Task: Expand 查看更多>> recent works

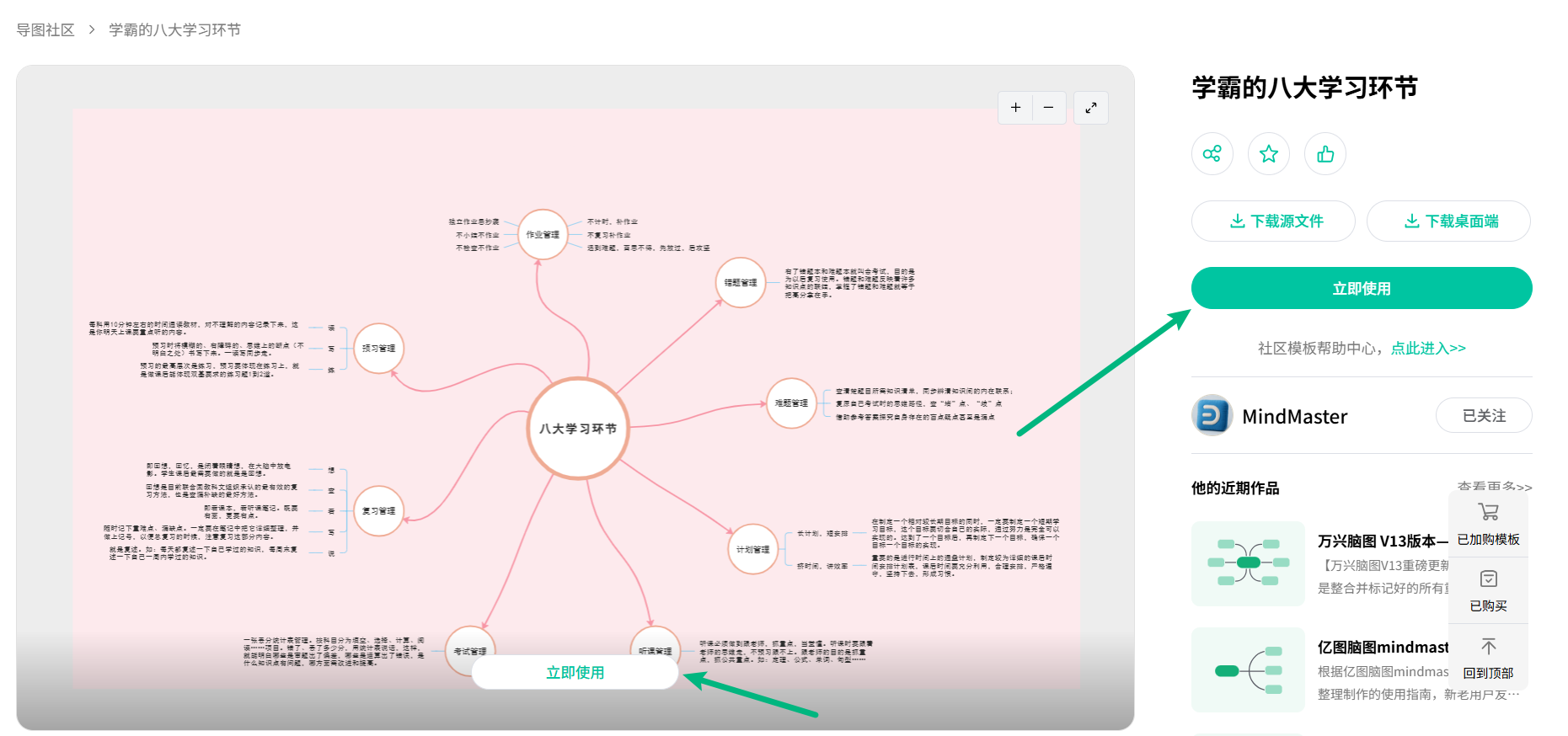Action: point(1495,487)
